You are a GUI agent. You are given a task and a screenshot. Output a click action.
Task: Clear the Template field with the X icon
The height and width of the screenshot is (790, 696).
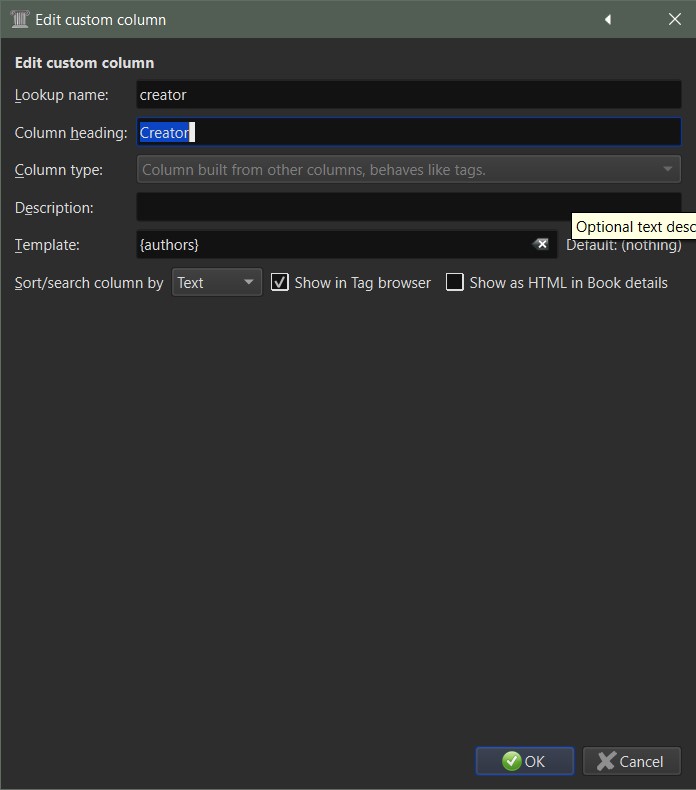click(541, 244)
